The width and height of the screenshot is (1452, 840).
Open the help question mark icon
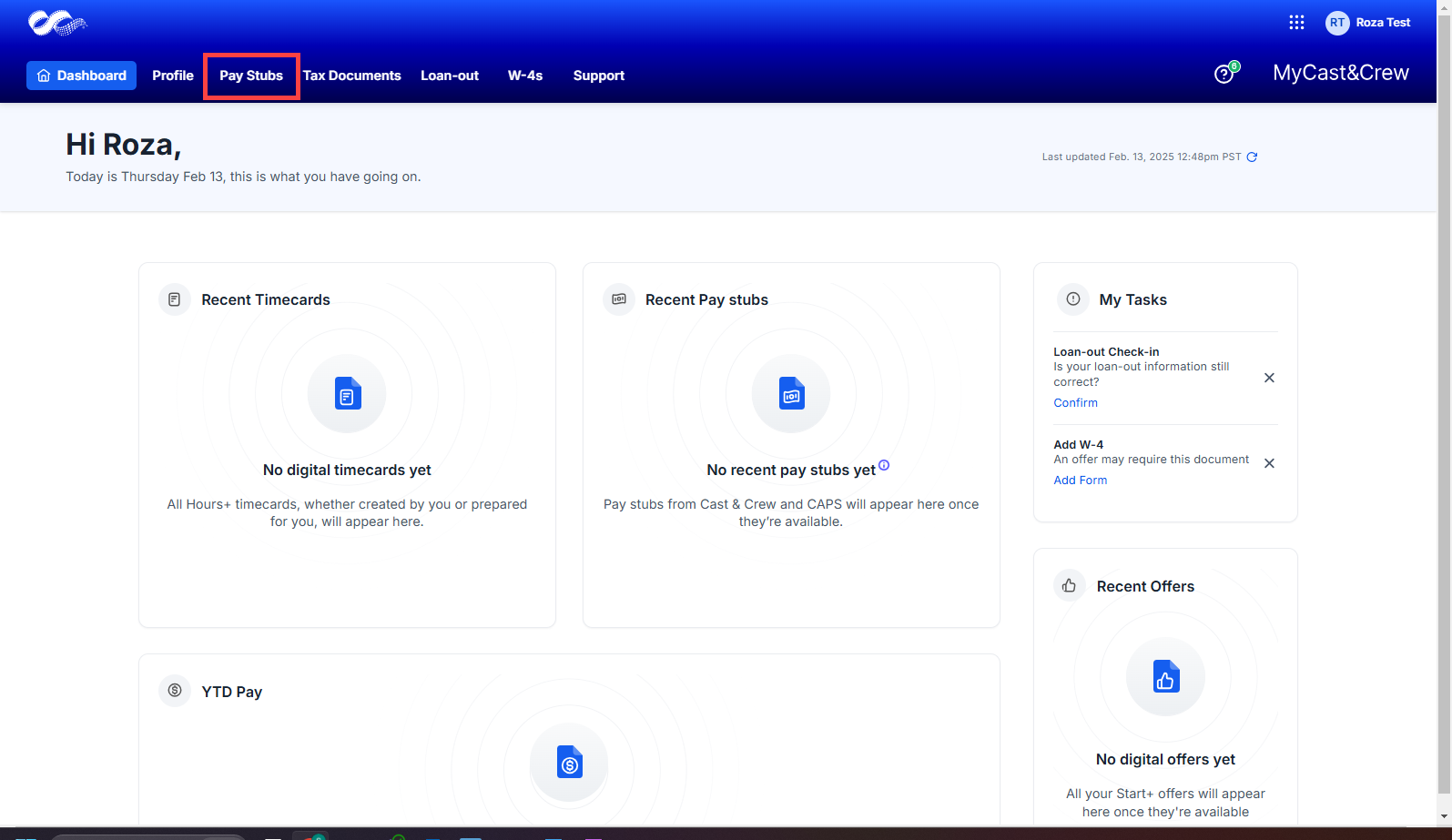click(1224, 74)
